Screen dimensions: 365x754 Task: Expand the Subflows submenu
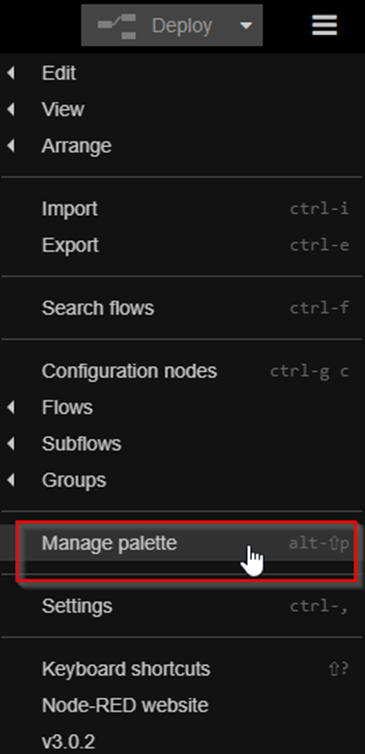pos(182,444)
